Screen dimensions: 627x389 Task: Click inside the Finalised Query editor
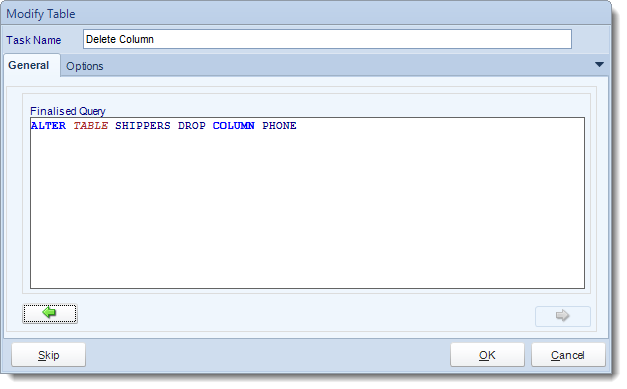[307, 203]
